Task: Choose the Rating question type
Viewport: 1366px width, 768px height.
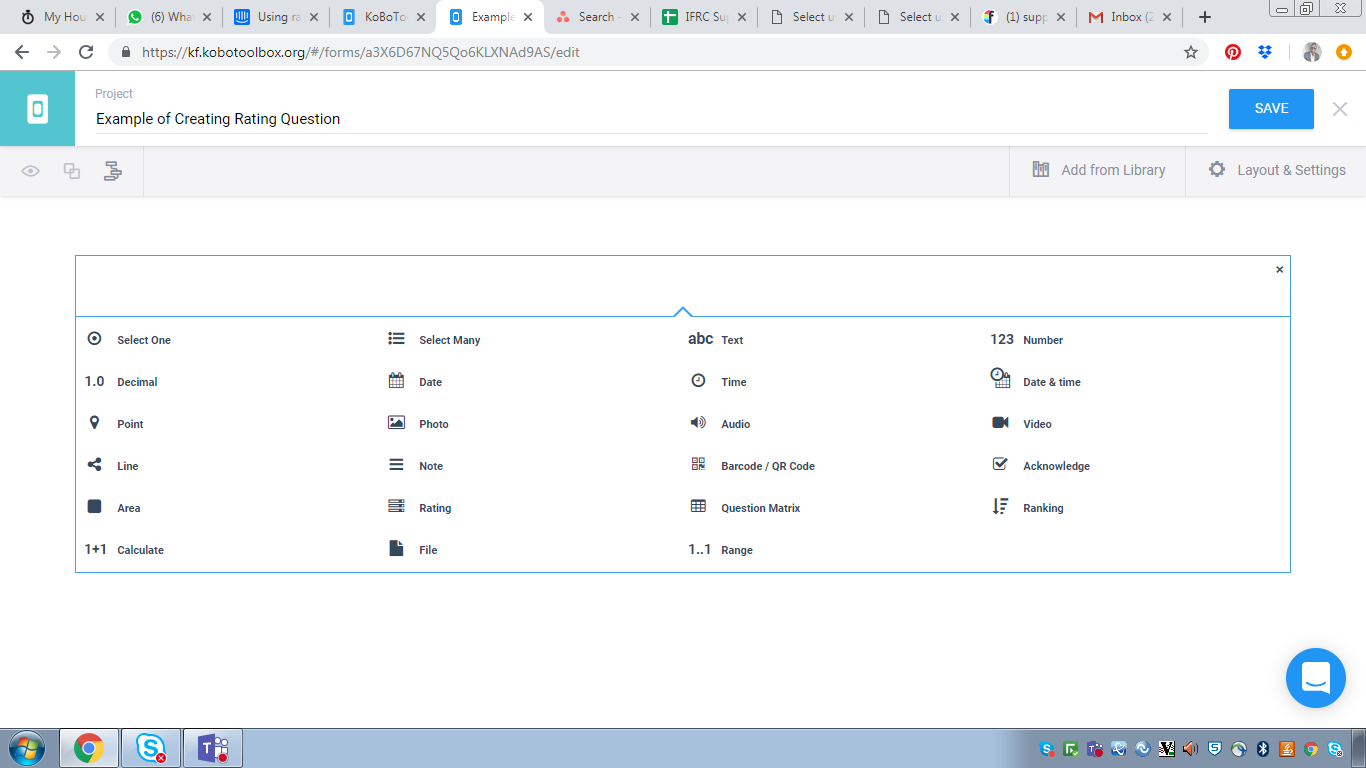Action: pyautogui.click(x=434, y=508)
